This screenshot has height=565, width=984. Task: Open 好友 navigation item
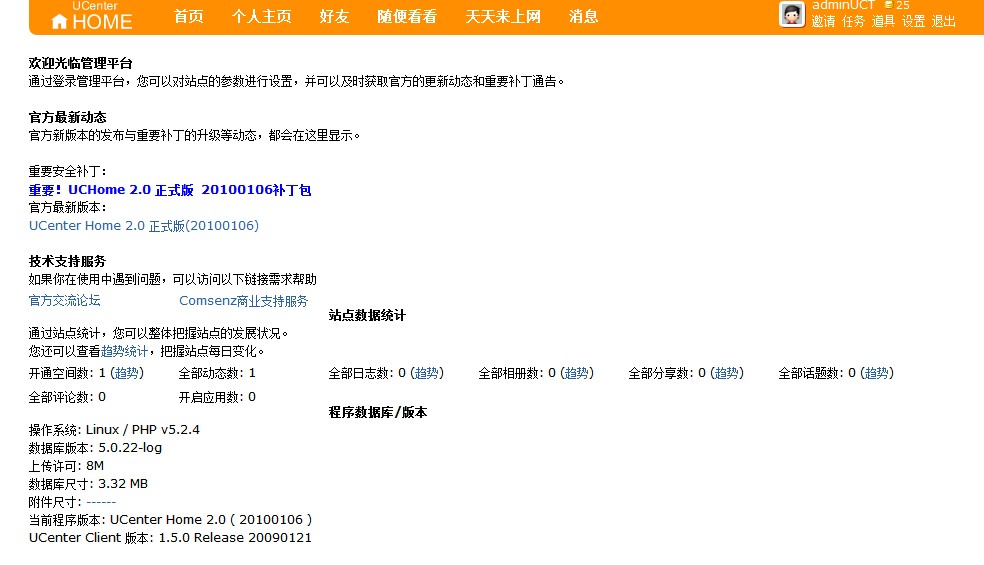[x=334, y=16]
